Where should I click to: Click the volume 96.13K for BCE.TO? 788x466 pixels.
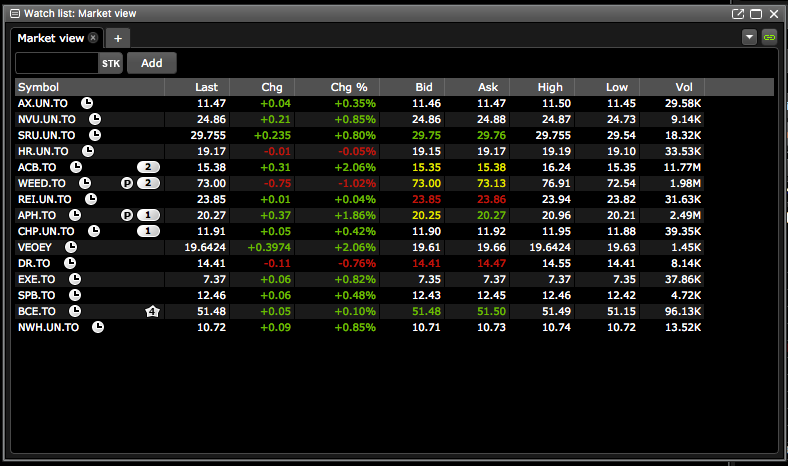pyautogui.click(x=683, y=312)
